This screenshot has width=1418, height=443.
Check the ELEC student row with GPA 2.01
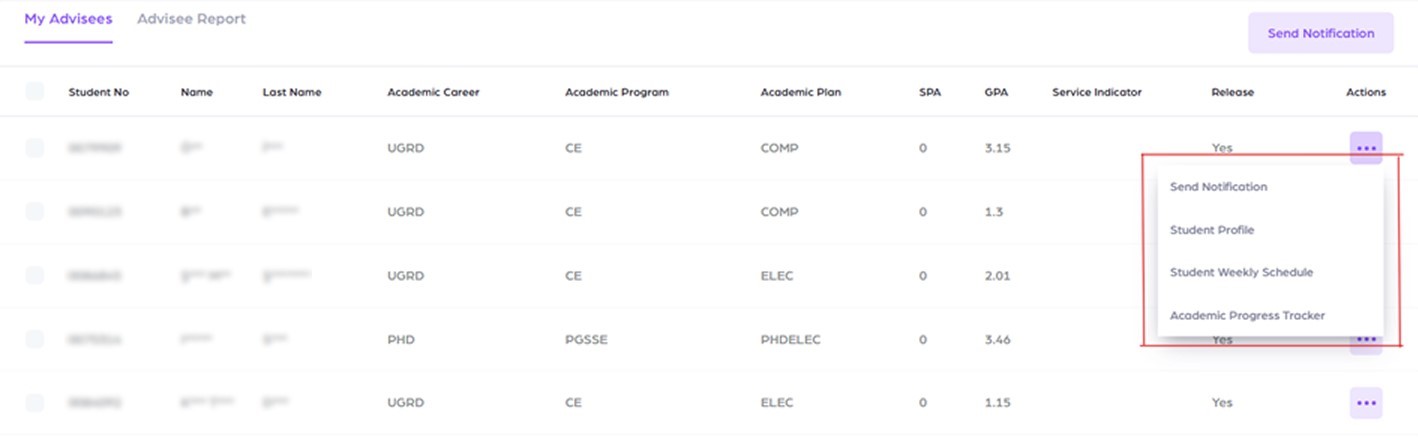click(x=35, y=276)
